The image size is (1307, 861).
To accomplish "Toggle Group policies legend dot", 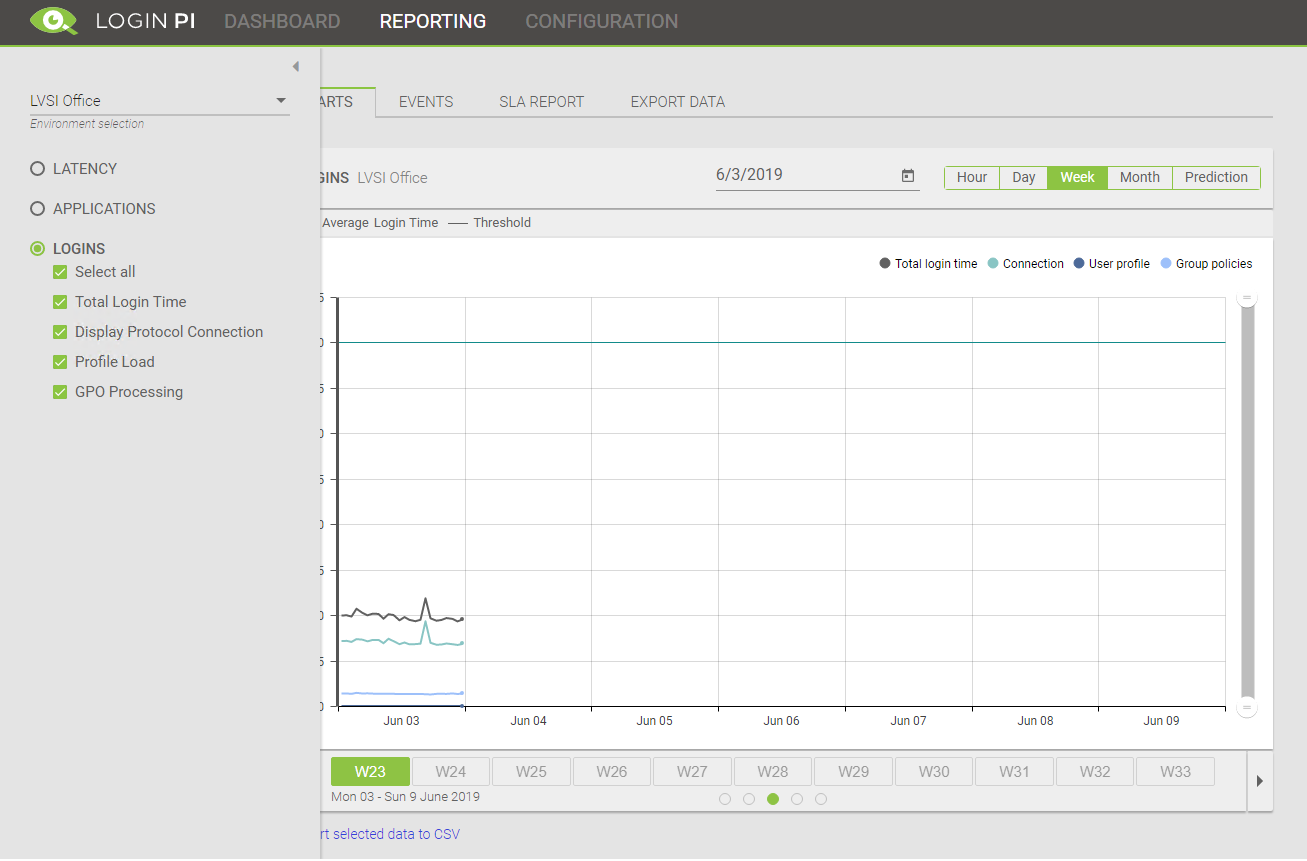I will coord(1166,264).
